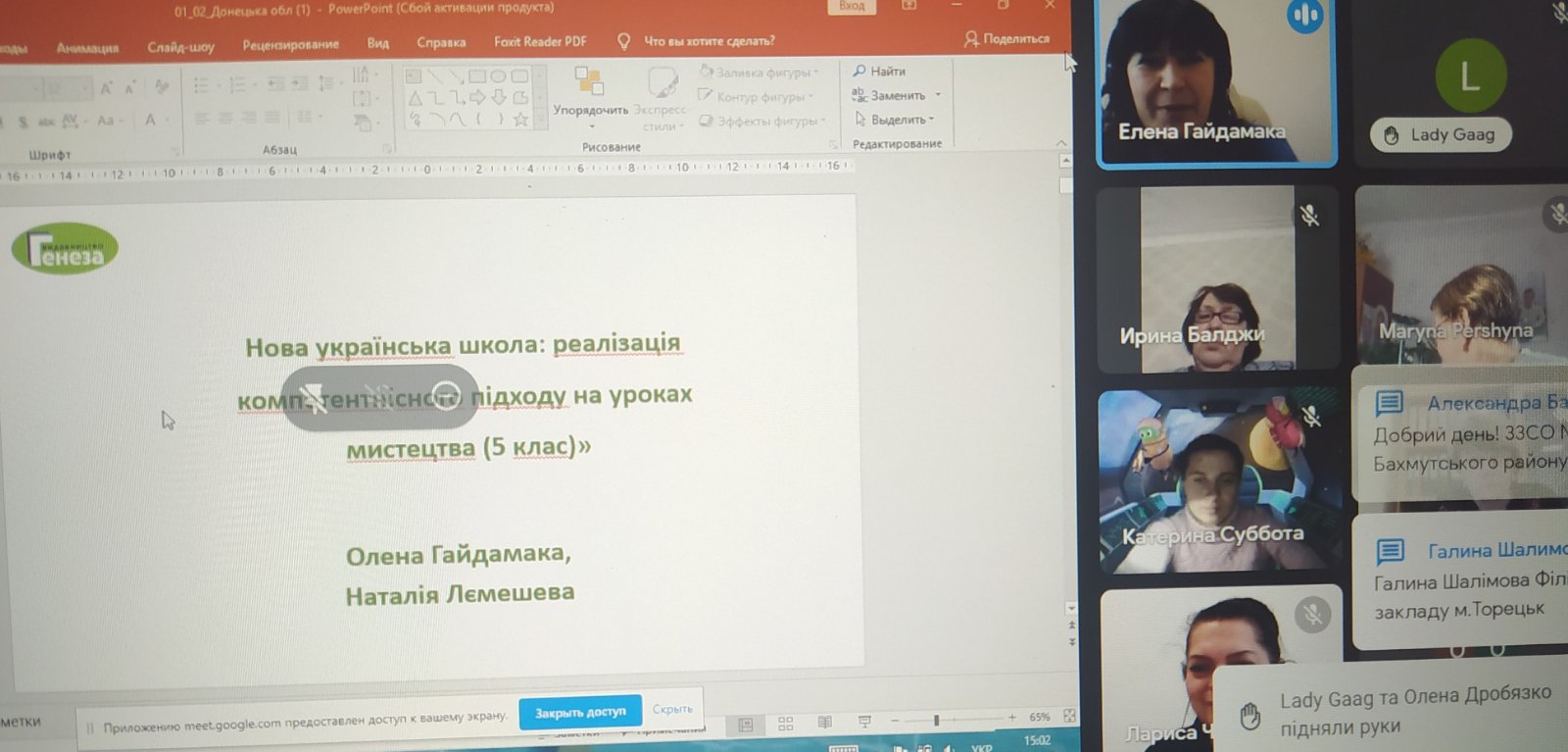This screenshot has height=752, width=1568.
Task: Select the triangle shape in shapes gallery
Action: (416, 98)
